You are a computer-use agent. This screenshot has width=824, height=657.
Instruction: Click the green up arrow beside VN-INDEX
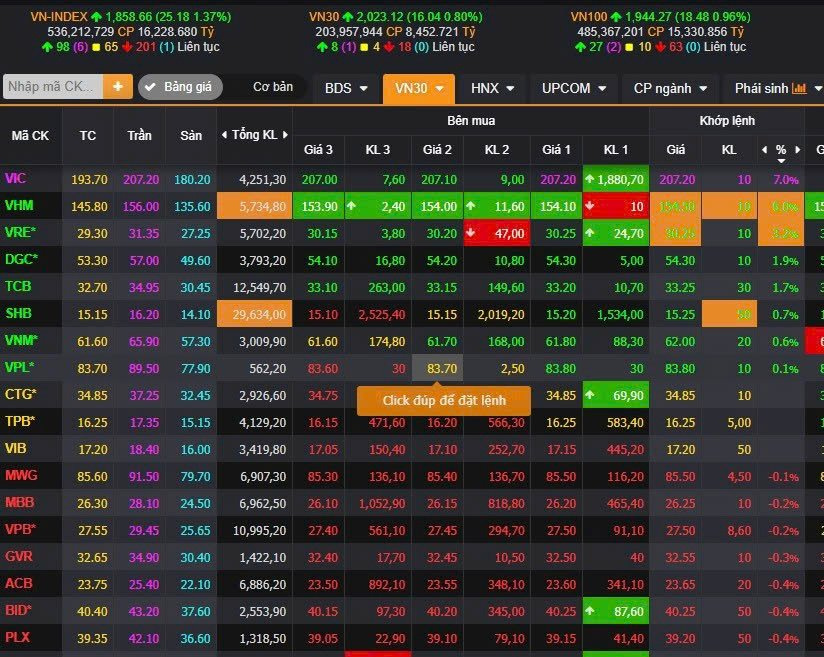coord(96,17)
